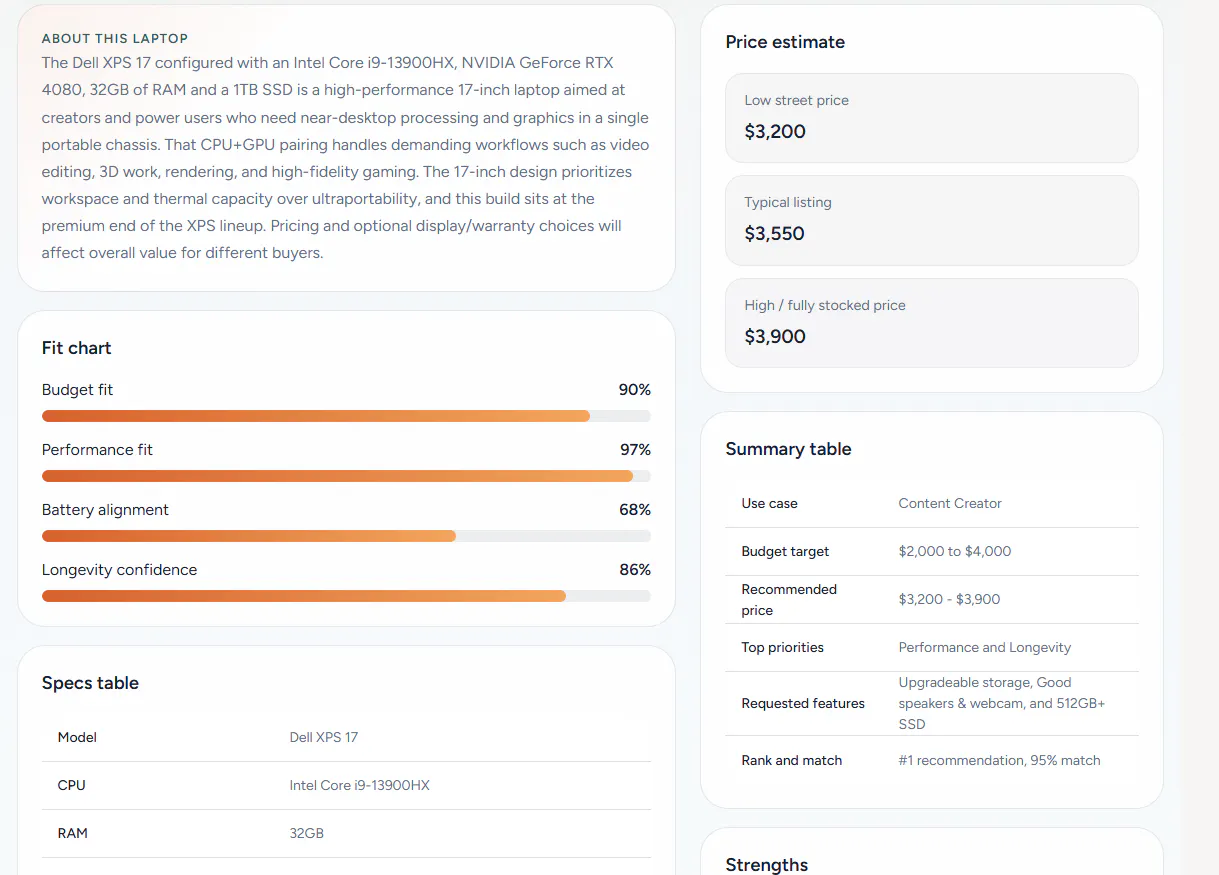This screenshot has height=875, width=1219.
Task: Click the Rank and match row
Action: pos(932,760)
